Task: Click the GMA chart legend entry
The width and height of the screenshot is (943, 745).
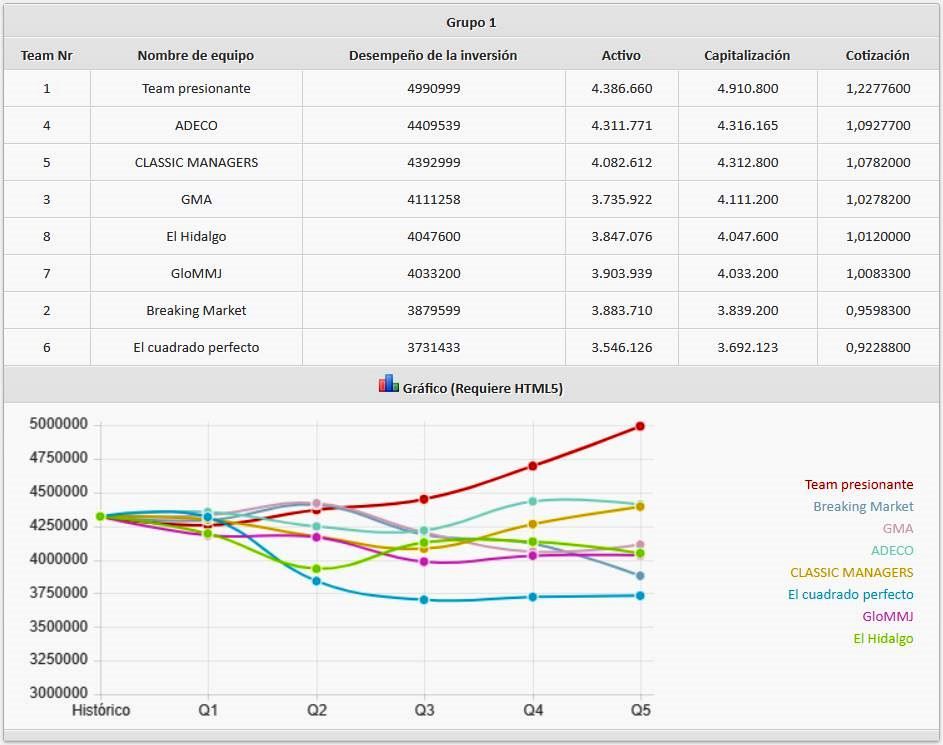Action: pyautogui.click(x=898, y=529)
